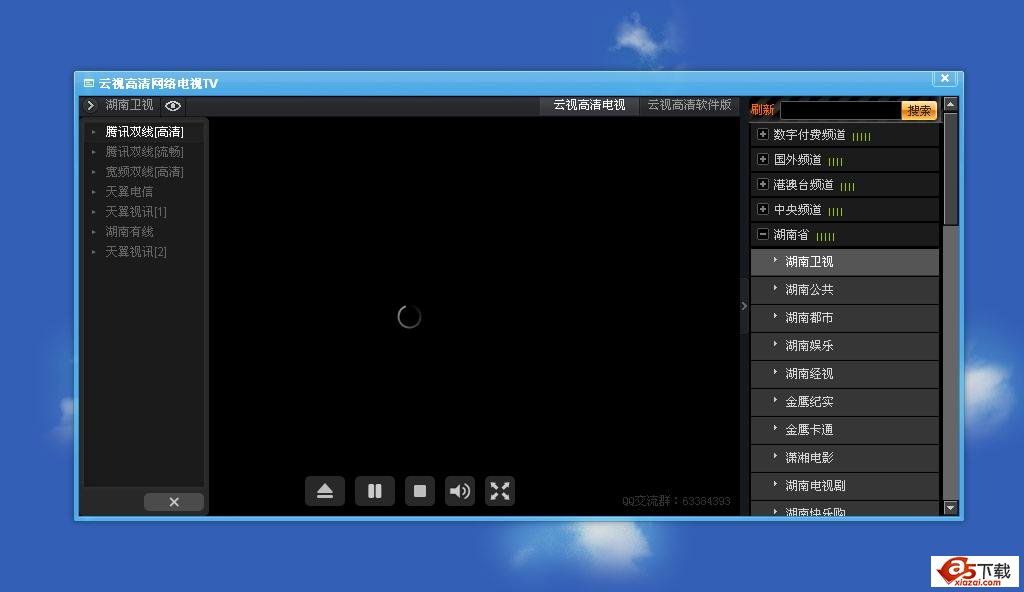Expand the 数字付费频道 category

[x=763, y=134]
